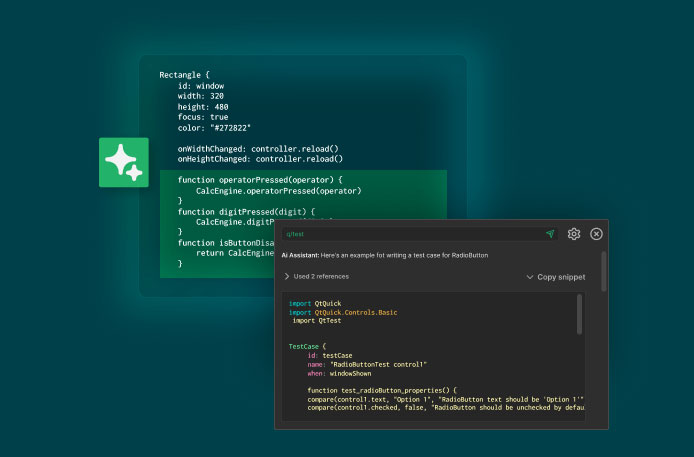Send the prompt with the paper plane icon
This screenshot has height=457, width=694.
[550, 234]
